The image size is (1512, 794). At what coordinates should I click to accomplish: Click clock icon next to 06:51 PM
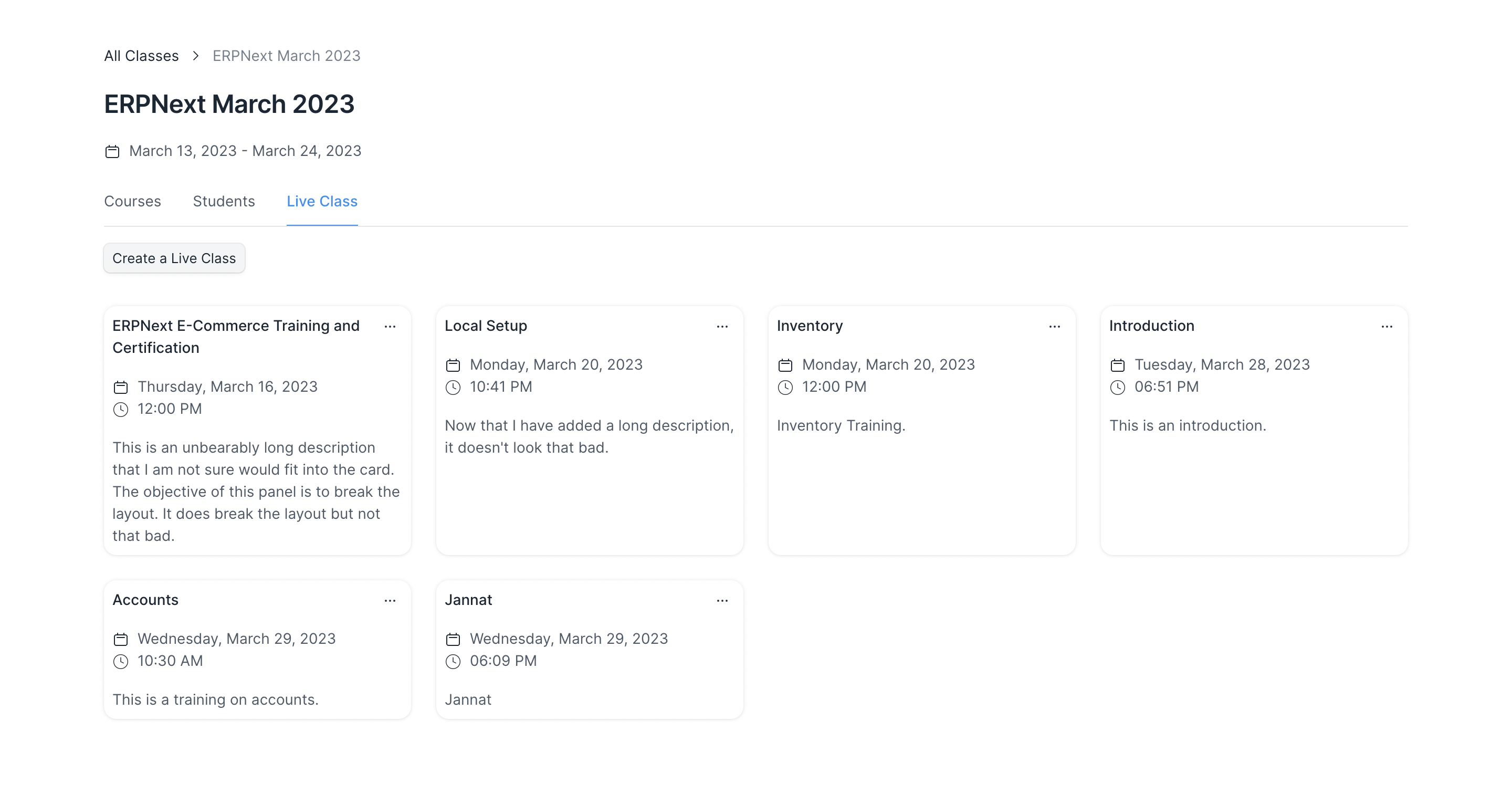[x=1117, y=388]
